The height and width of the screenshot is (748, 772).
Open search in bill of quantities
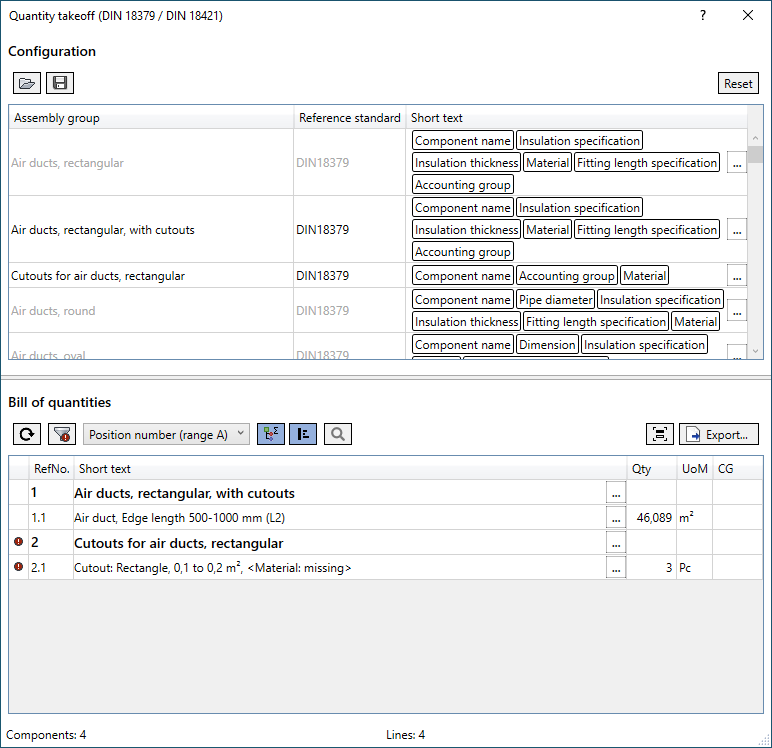[338, 434]
